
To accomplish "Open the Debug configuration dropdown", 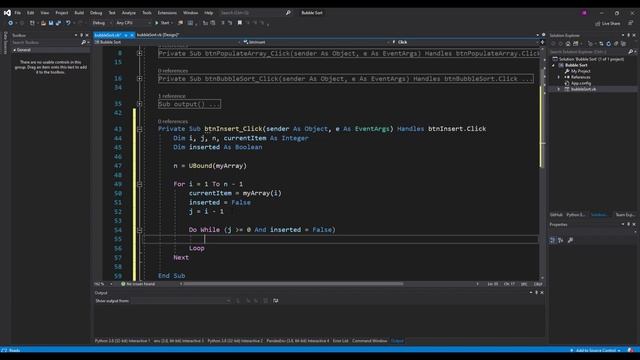I will point(102,23).
